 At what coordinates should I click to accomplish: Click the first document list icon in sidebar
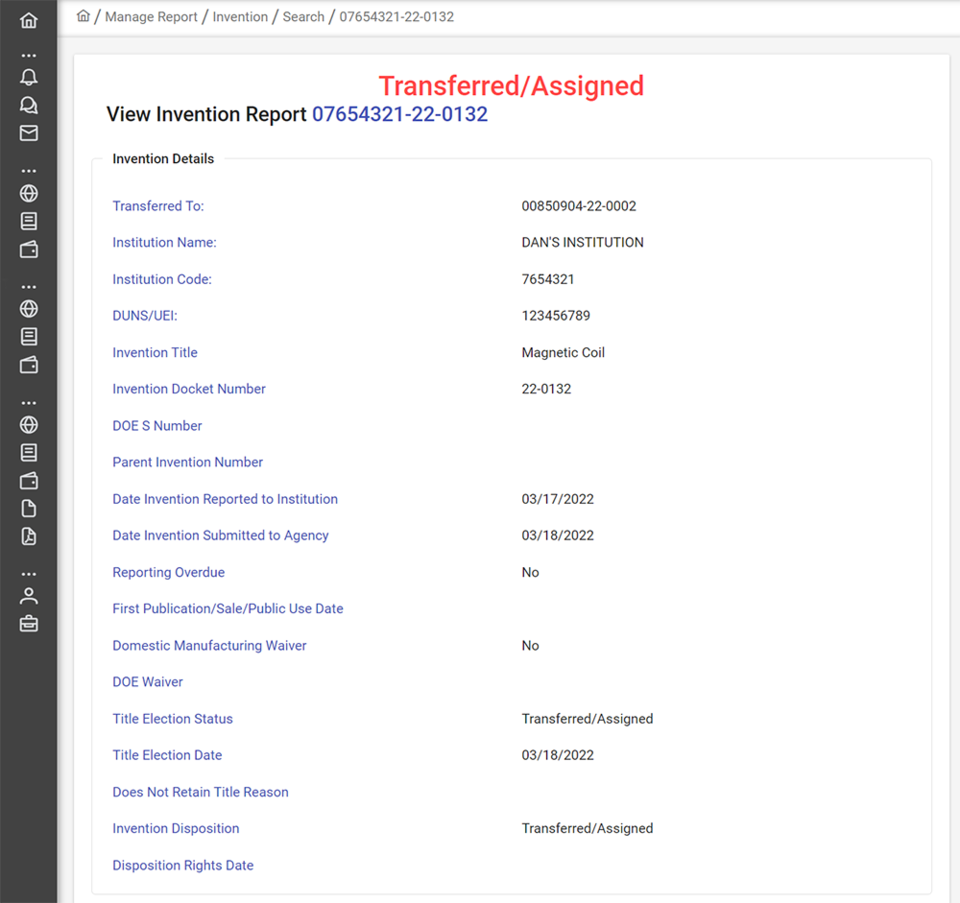pyautogui.click(x=28, y=221)
